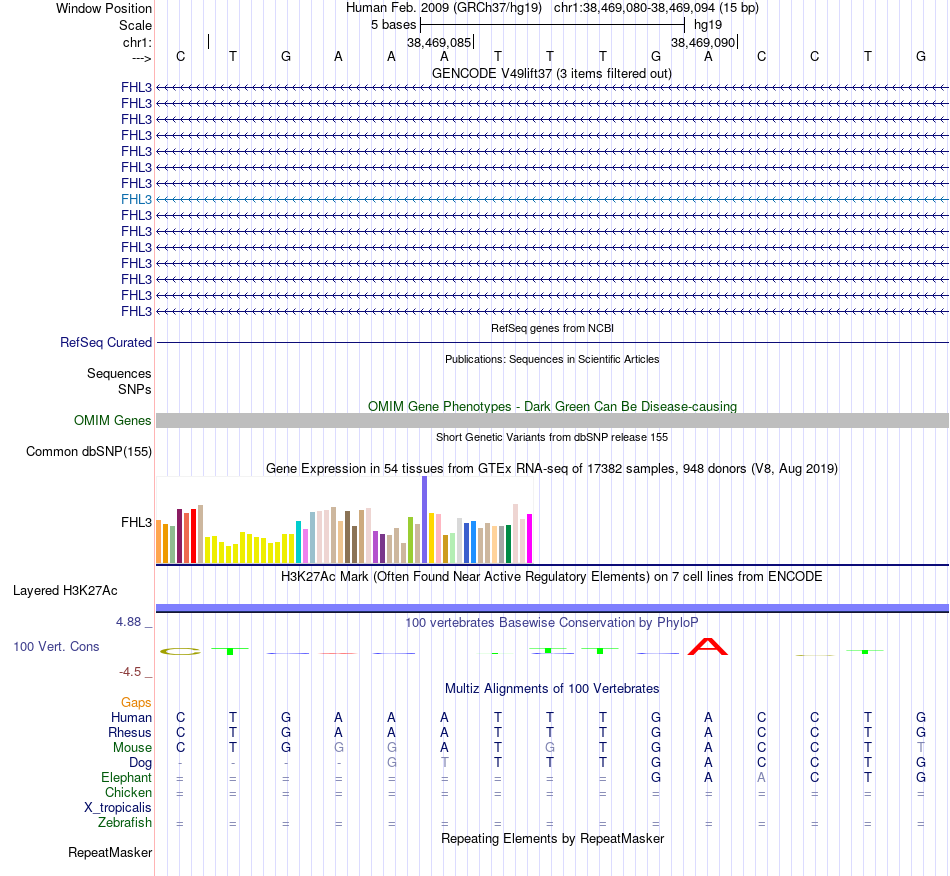Image resolution: width=950 pixels, height=876 pixels.
Task: Open the GTEx Gene Expression in 54 tissues title
Action: [x=552, y=468]
